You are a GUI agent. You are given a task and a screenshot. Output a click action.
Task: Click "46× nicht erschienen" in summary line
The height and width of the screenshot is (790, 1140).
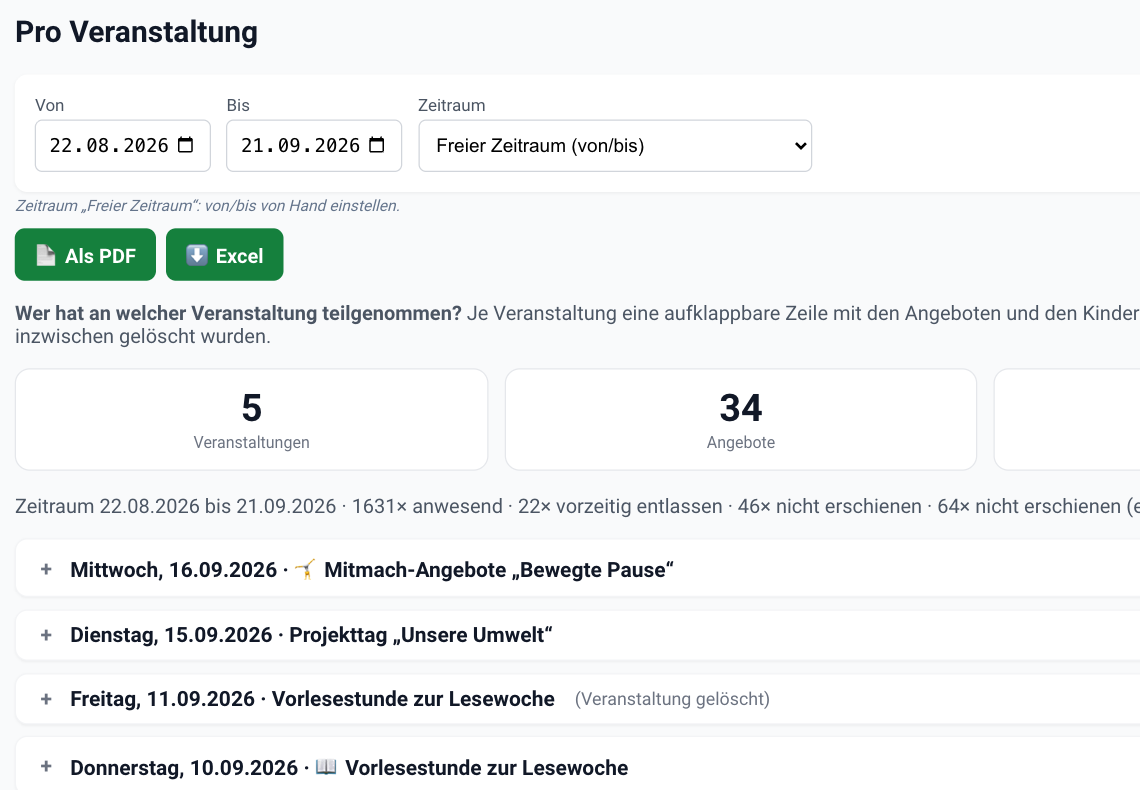coord(830,506)
